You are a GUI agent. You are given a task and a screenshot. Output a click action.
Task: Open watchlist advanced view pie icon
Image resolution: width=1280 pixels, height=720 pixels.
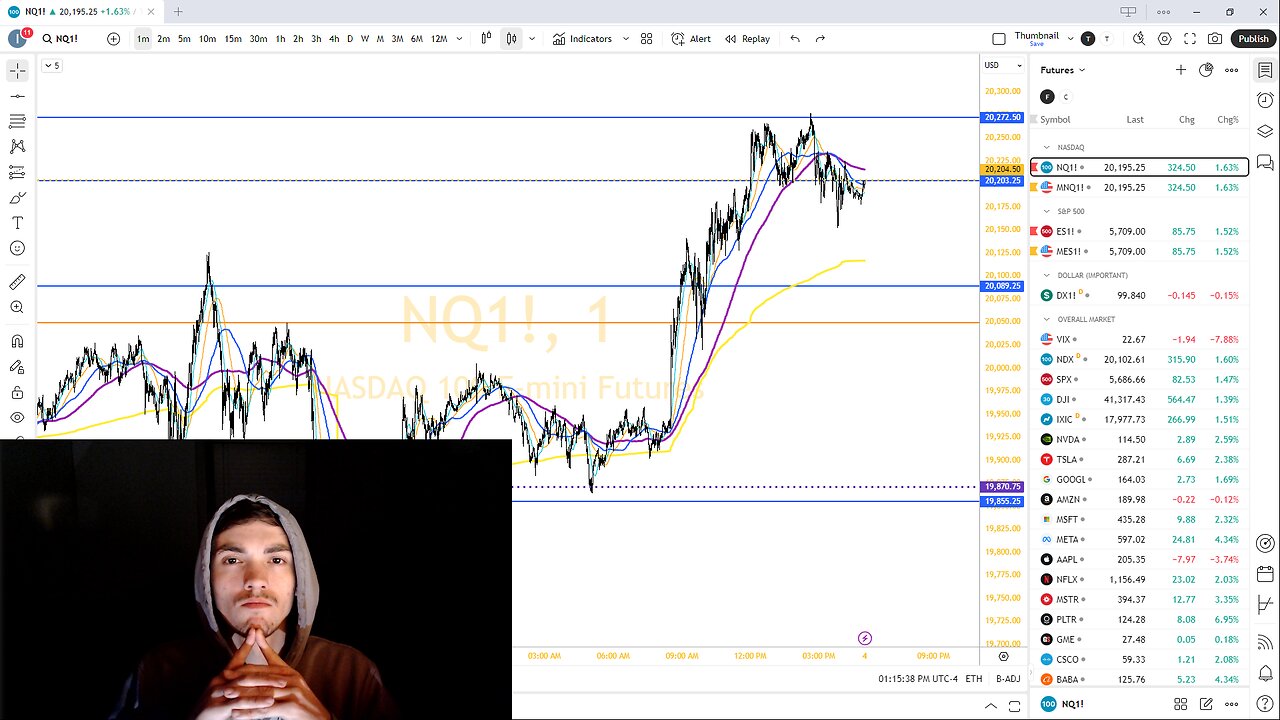coord(1206,70)
